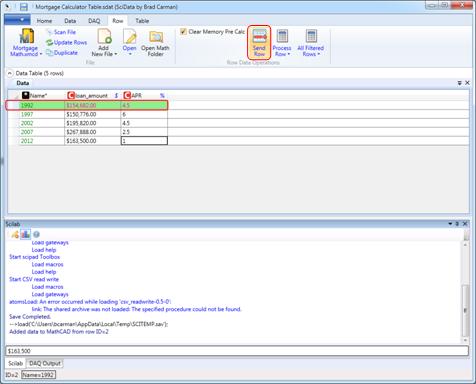
Task: Open the Data ribbon tab
Action: point(70,21)
